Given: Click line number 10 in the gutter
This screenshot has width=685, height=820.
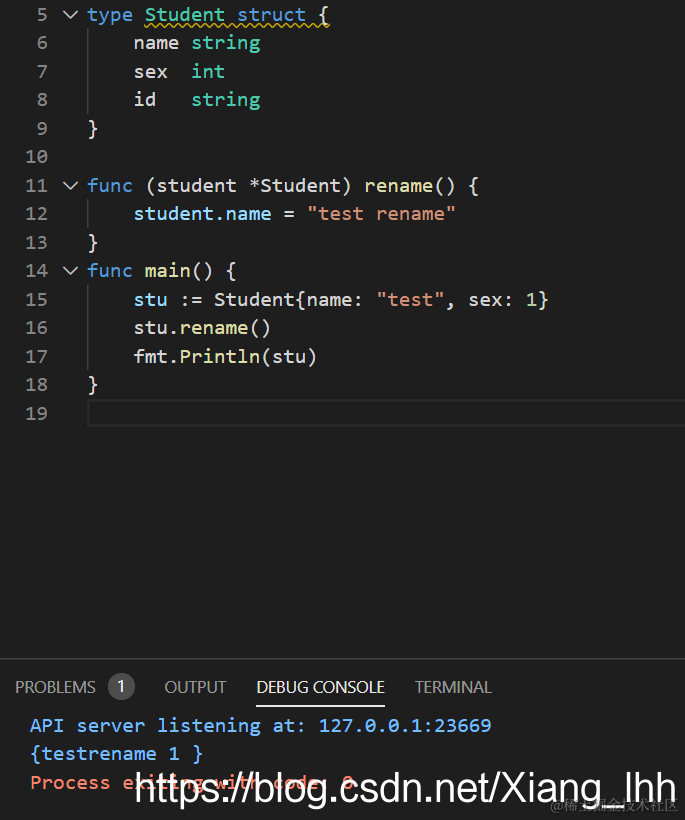Looking at the screenshot, I should click(37, 157).
